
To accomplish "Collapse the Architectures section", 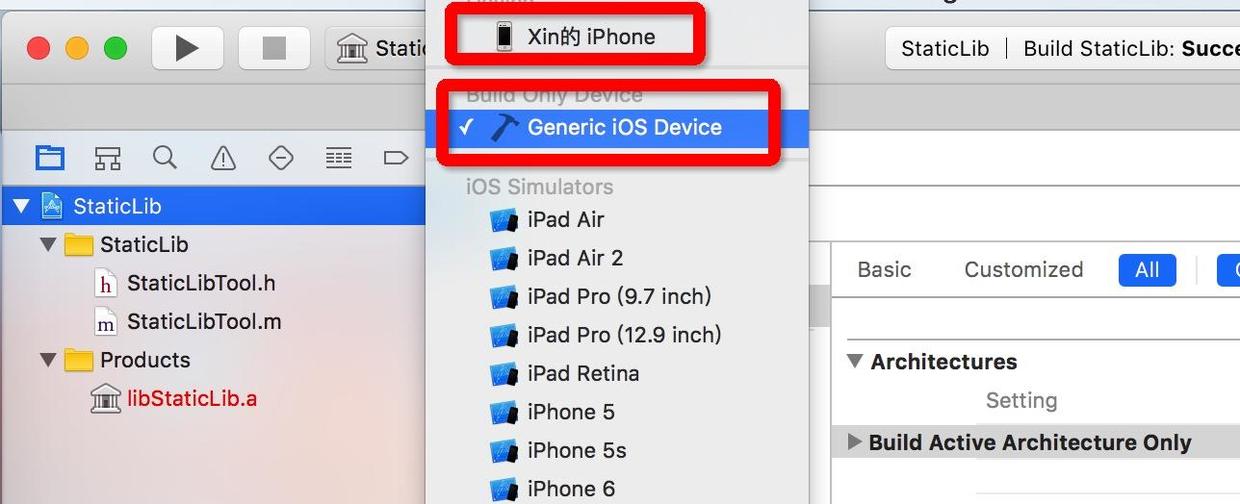I will tap(855, 361).
